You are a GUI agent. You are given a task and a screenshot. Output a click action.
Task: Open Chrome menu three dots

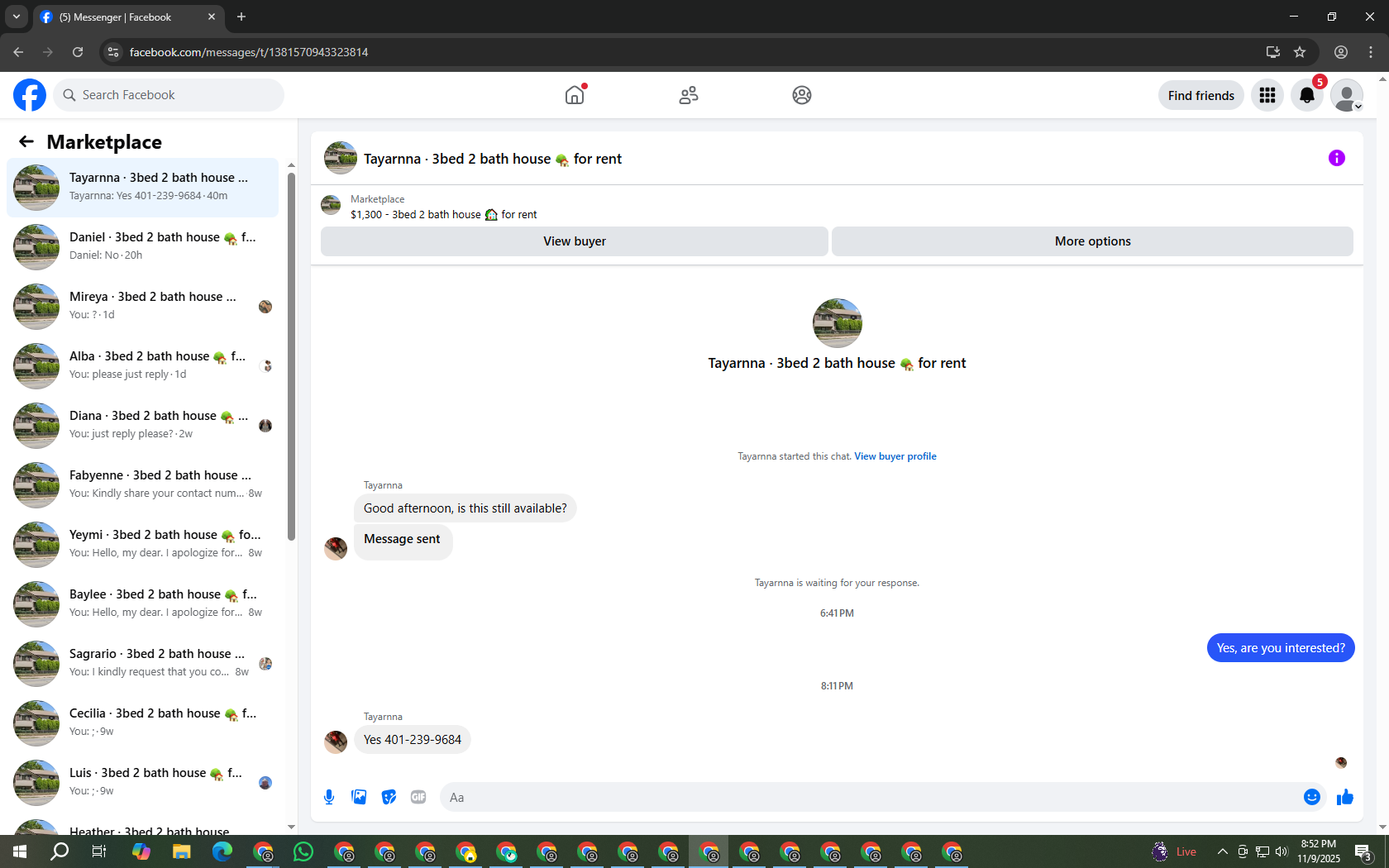(1371, 52)
